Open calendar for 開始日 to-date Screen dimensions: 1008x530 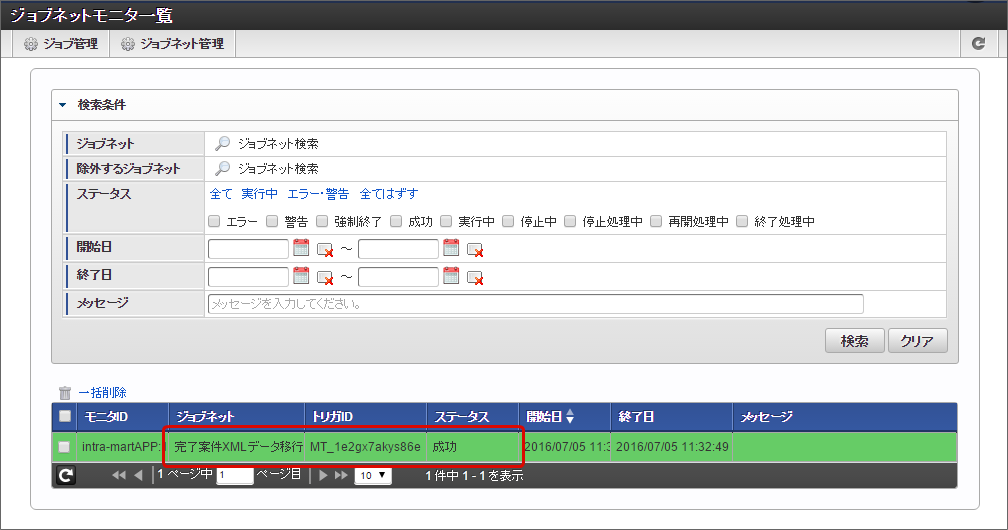pos(451,248)
